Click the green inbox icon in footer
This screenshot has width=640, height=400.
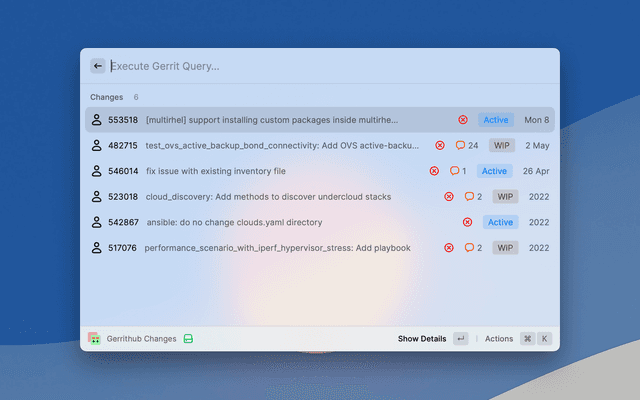[189, 339]
